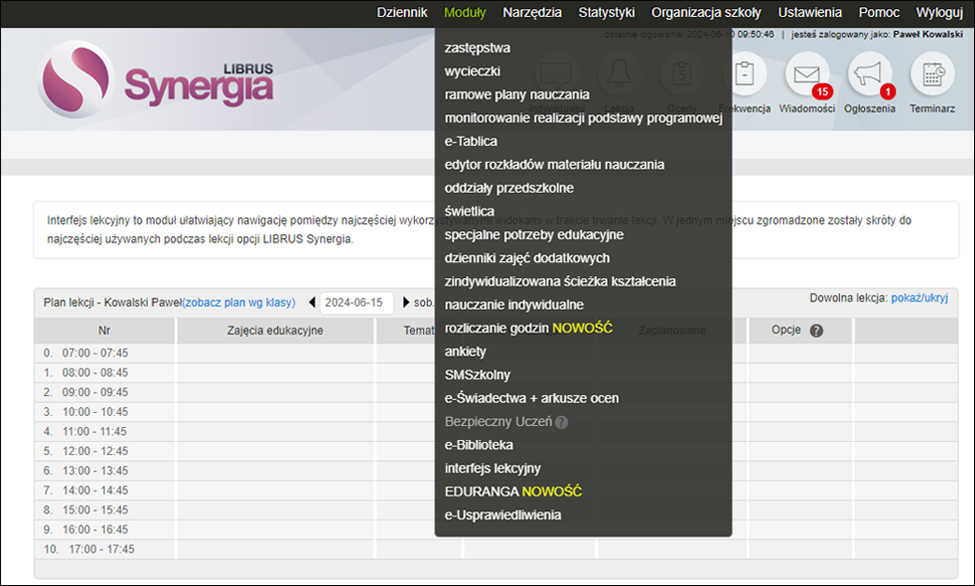The height and width of the screenshot is (586, 975).
Task: Click the 2024-06-15 date field
Action: pos(356,302)
